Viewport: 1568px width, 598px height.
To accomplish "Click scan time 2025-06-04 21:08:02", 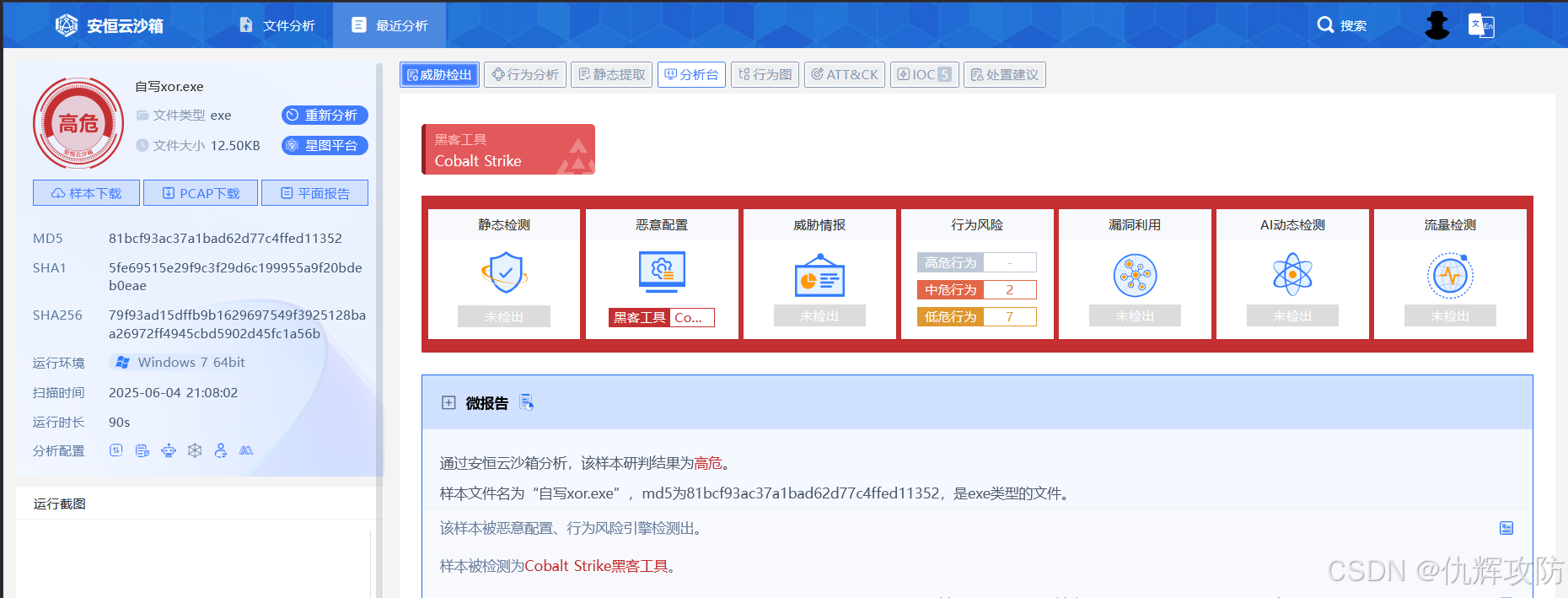I will click(173, 392).
